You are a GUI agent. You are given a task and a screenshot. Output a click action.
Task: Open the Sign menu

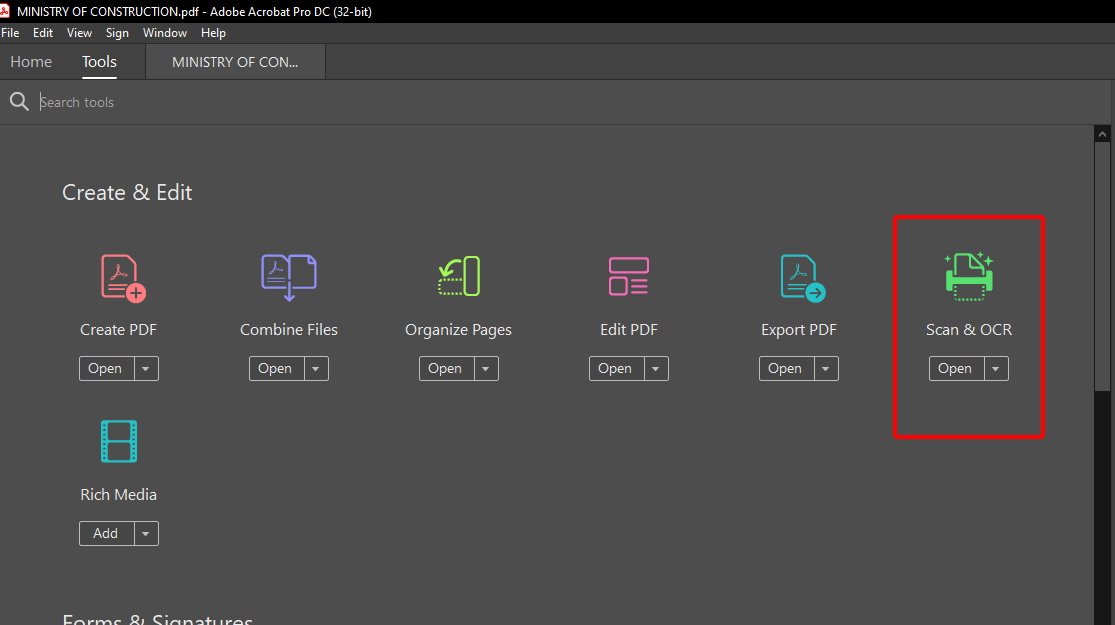click(117, 33)
